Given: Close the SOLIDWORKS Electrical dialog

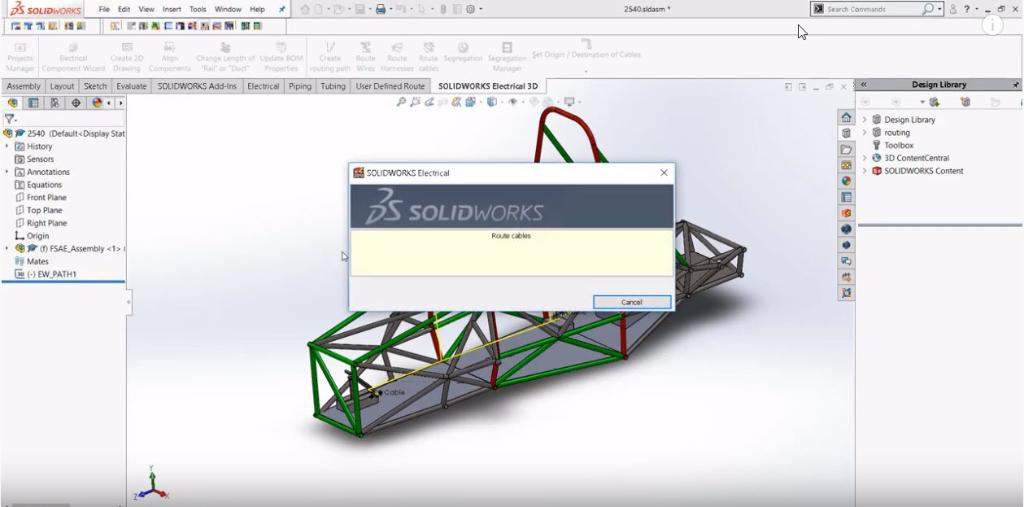Looking at the screenshot, I should pos(664,172).
